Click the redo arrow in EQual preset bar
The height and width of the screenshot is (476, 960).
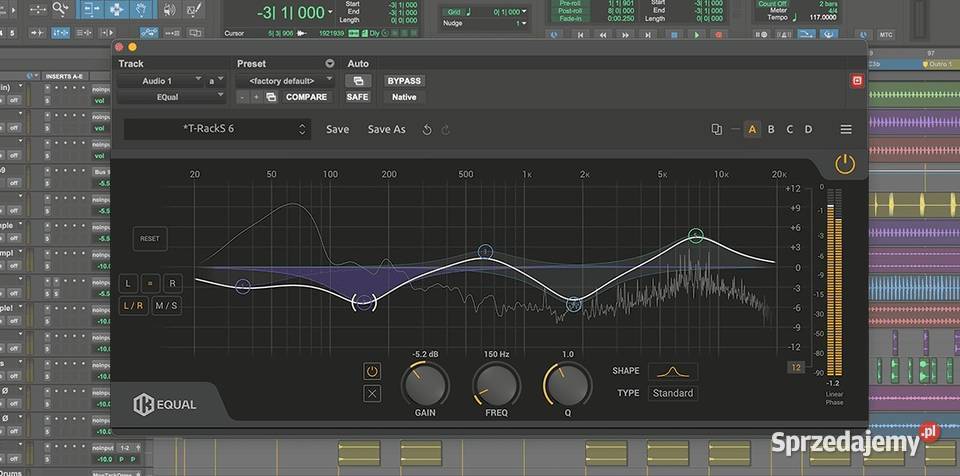tap(446, 129)
